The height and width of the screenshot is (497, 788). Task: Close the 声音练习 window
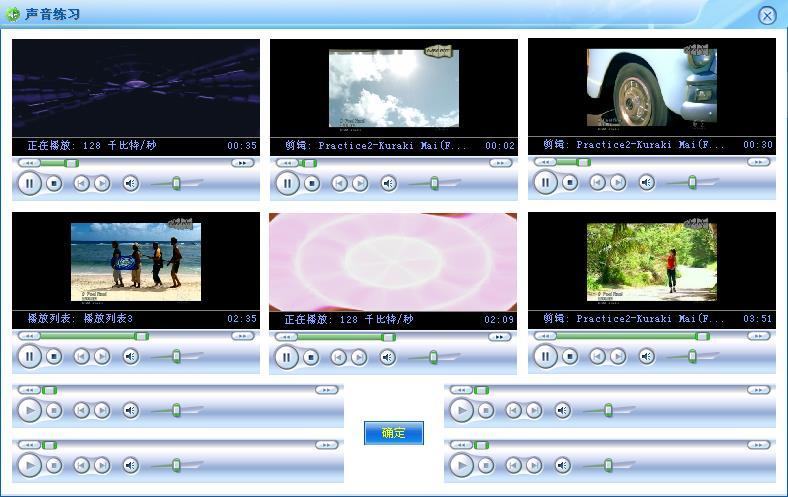tap(767, 15)
